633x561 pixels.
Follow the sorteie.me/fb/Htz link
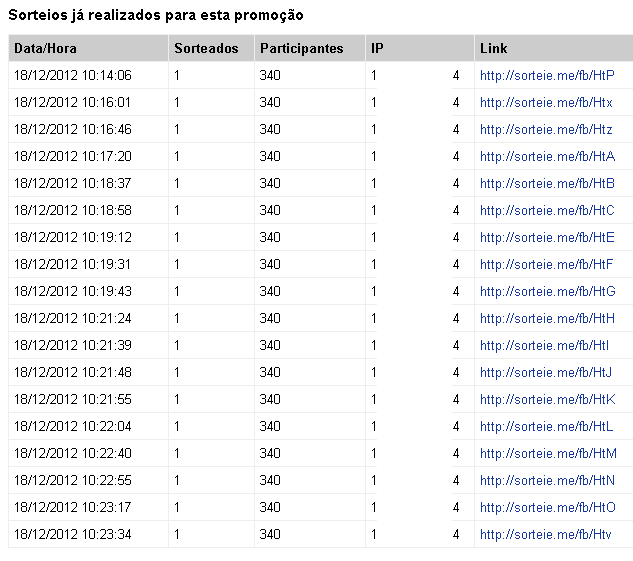546,129
